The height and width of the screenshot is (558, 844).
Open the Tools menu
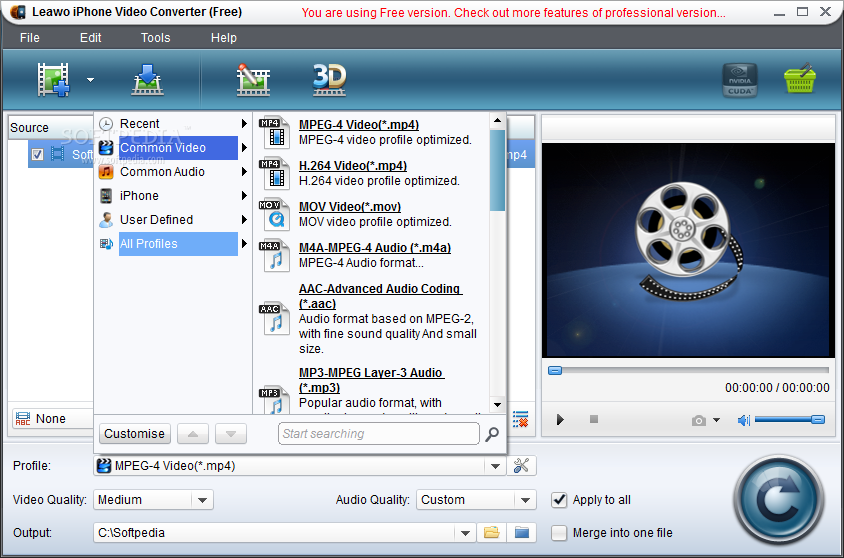coord(156,38)
